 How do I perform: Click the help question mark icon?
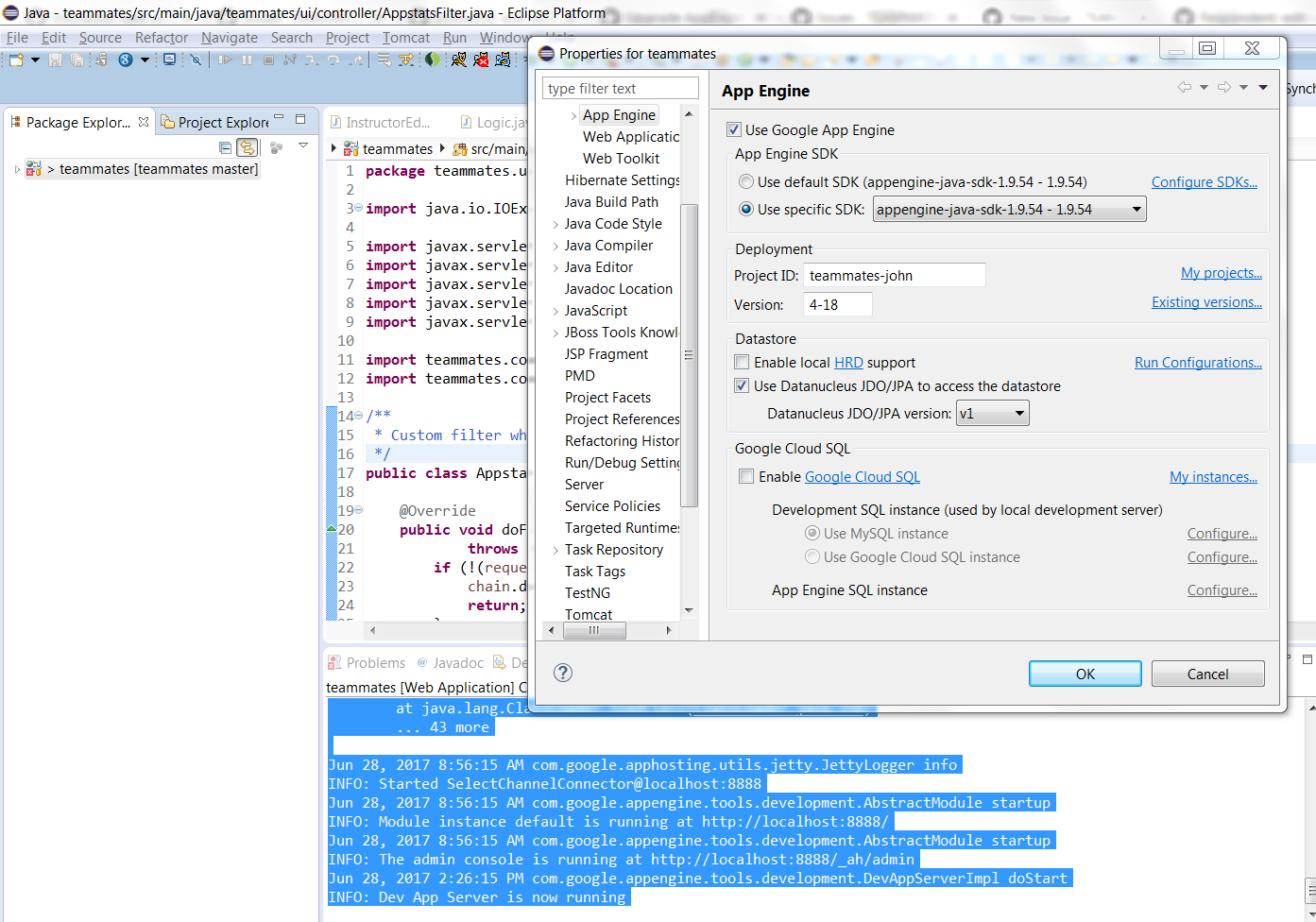point(563,673)
